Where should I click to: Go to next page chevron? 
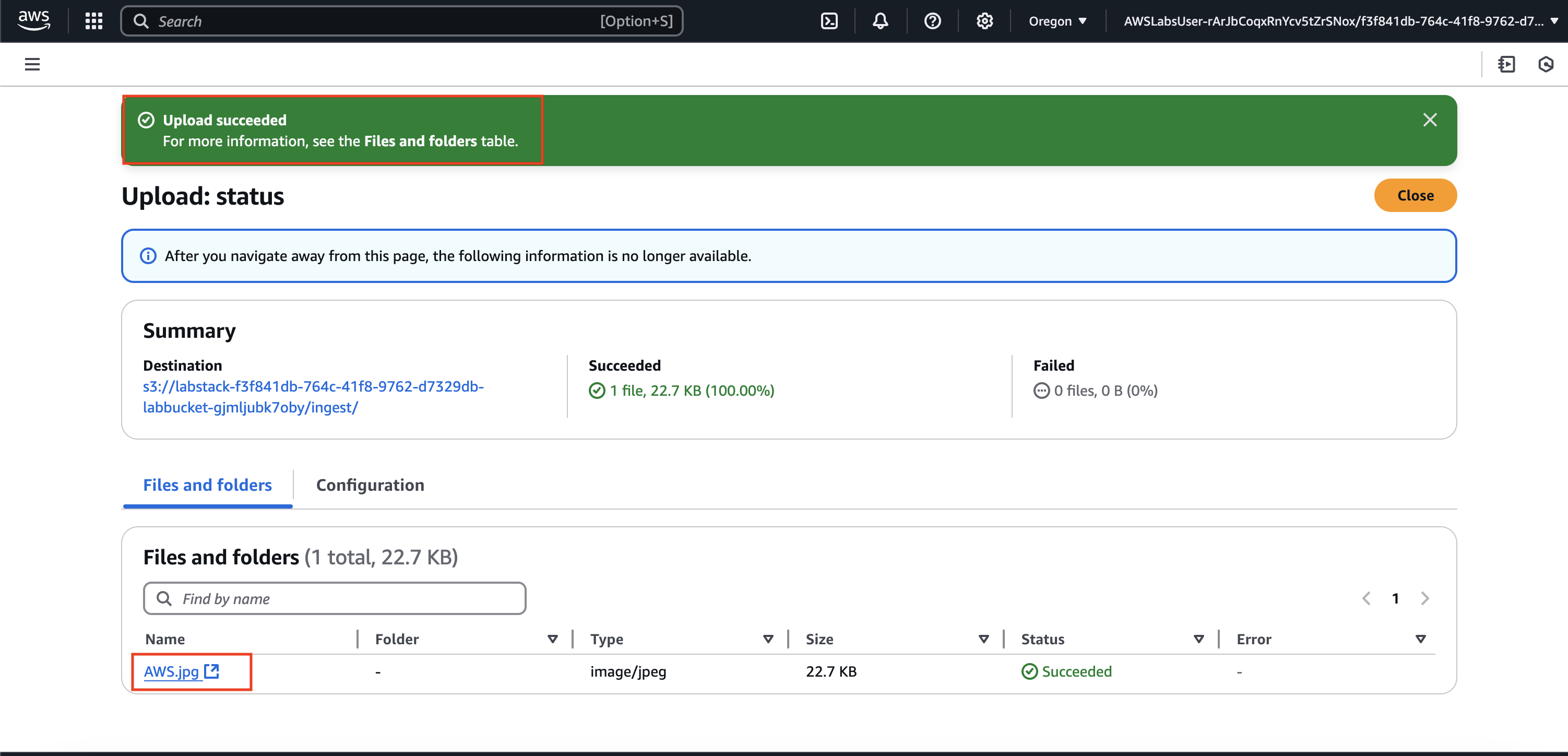click(1424, 598)
